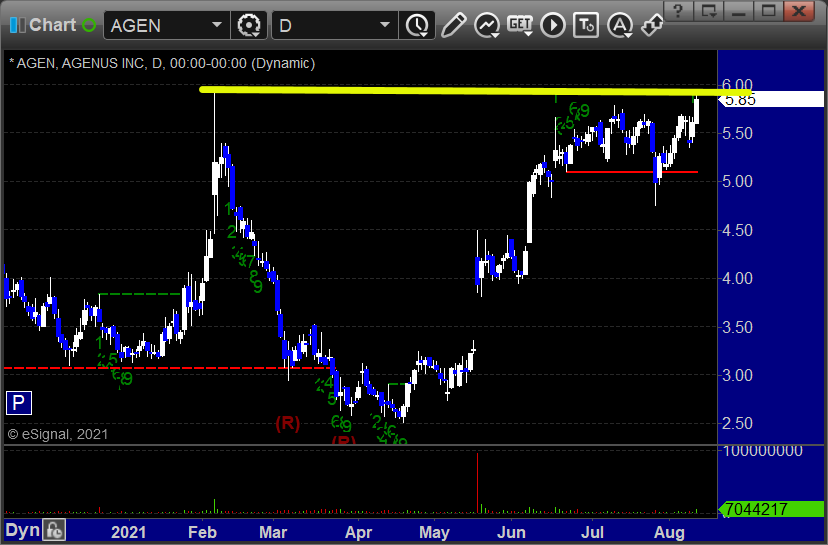Click the Chart window title label
This screenshot has width=828, height=545.
click(53, 25)
